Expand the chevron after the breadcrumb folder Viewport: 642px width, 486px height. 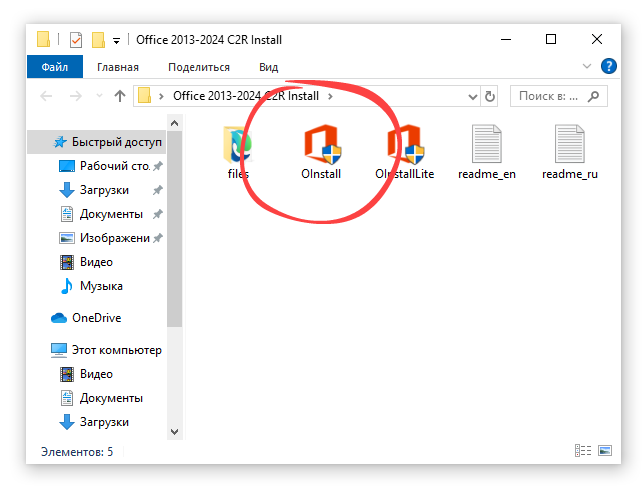point(330,96)
